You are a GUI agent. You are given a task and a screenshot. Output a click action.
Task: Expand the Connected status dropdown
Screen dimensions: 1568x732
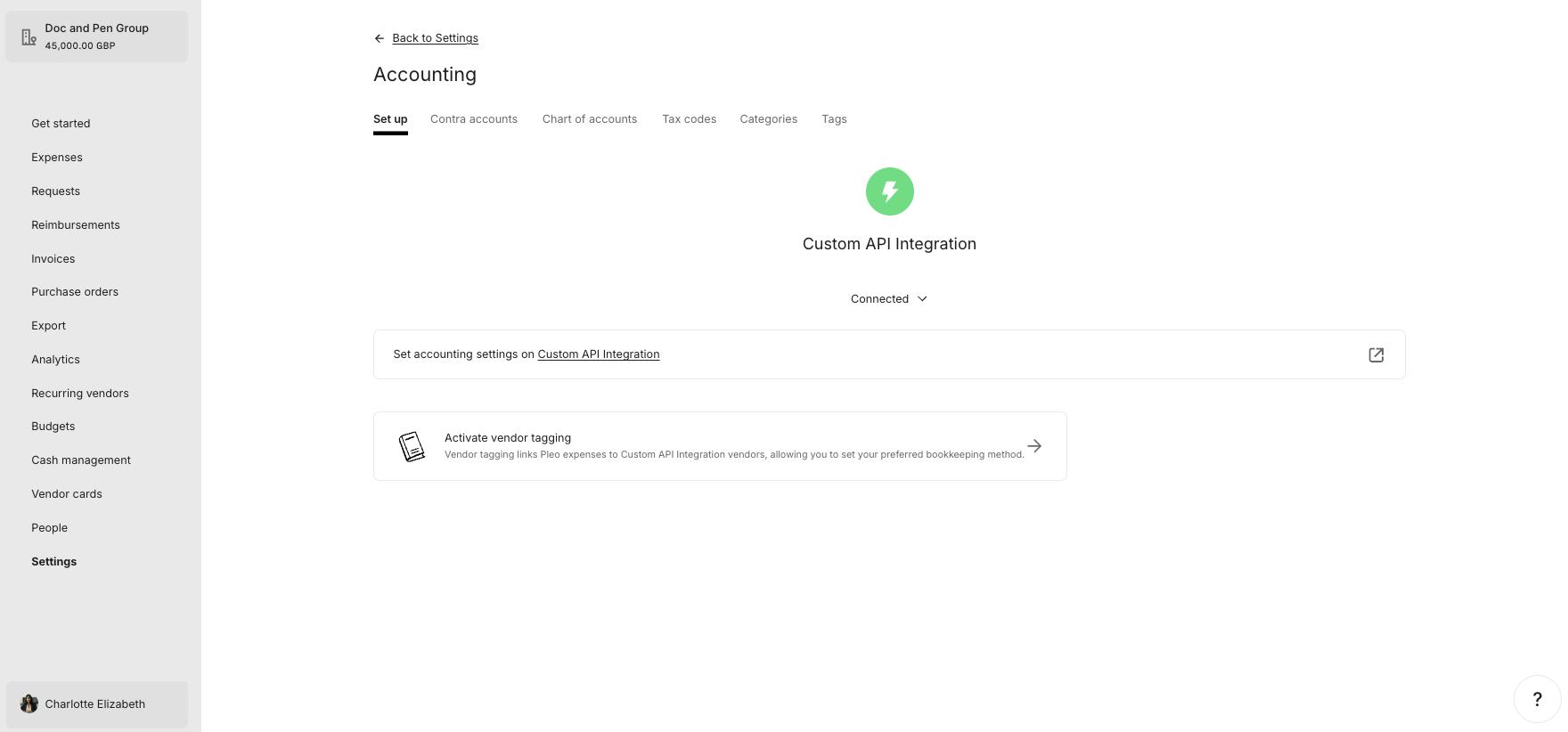click(x=889, y=299)
